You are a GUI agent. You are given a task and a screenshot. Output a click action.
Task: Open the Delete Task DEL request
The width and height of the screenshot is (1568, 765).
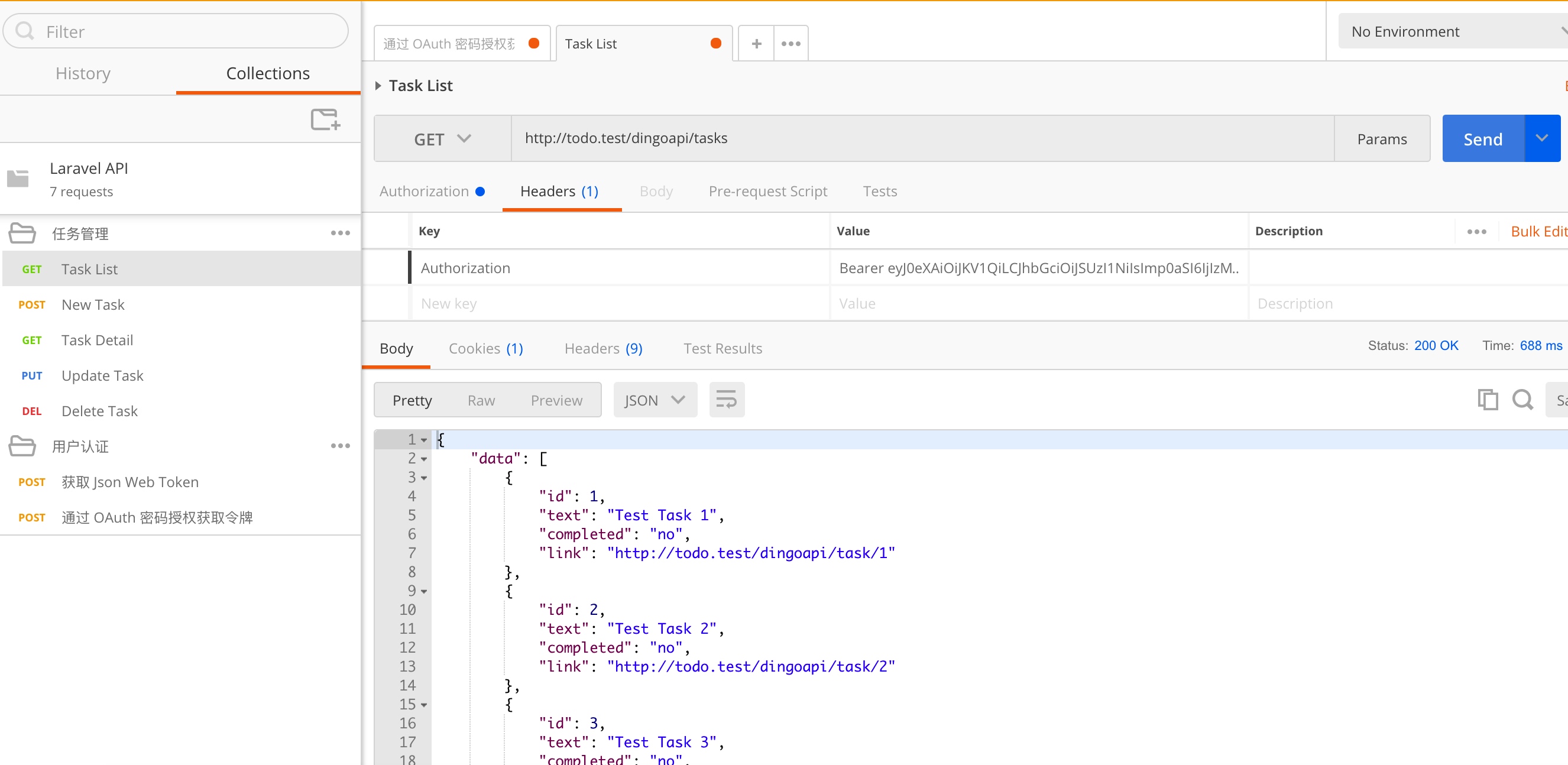[182, 411]
